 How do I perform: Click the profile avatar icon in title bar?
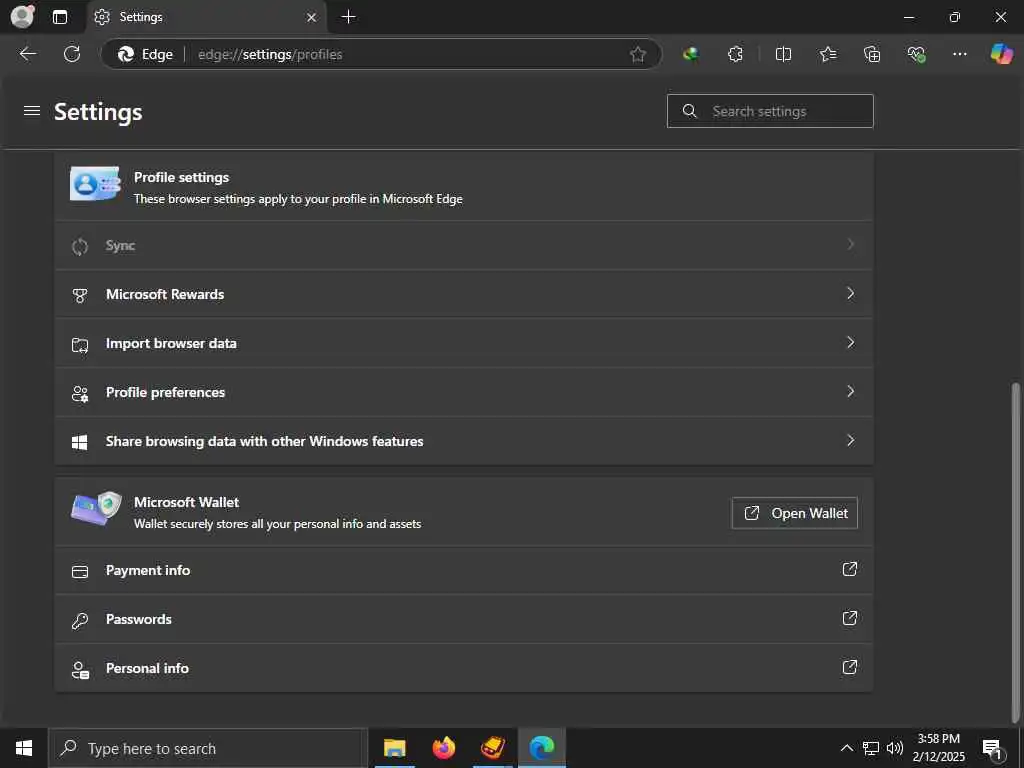click(x=22, y=16)
